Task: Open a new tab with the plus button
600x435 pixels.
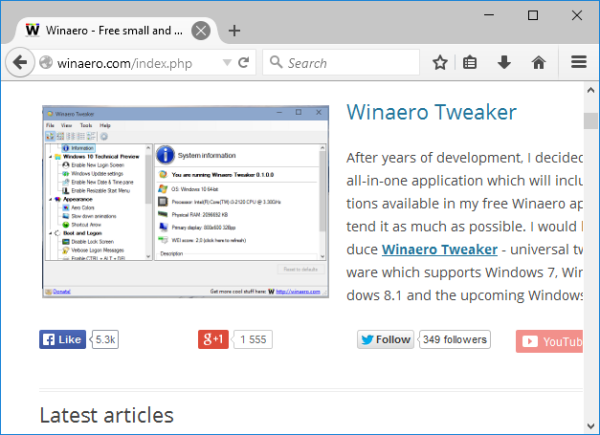Action: (x=234, y=31)
